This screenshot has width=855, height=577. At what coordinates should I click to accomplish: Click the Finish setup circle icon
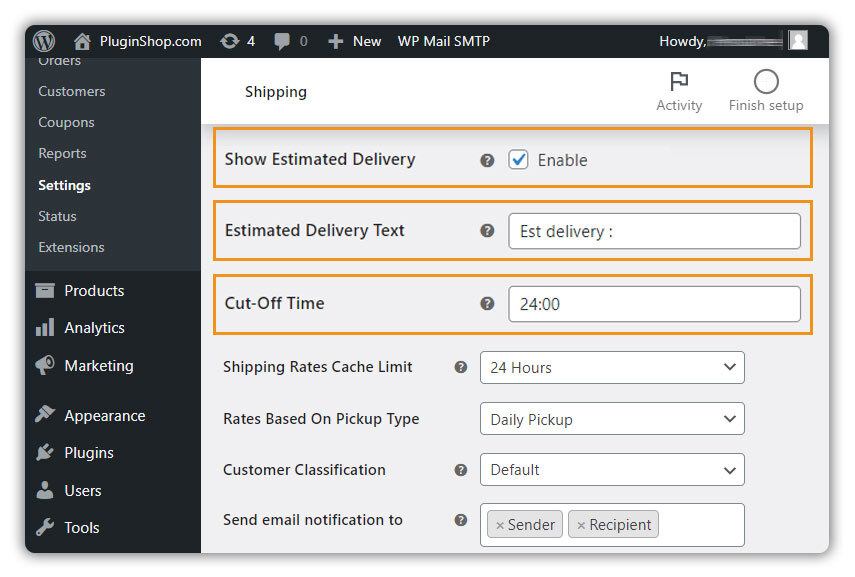[x=766, y=82]
